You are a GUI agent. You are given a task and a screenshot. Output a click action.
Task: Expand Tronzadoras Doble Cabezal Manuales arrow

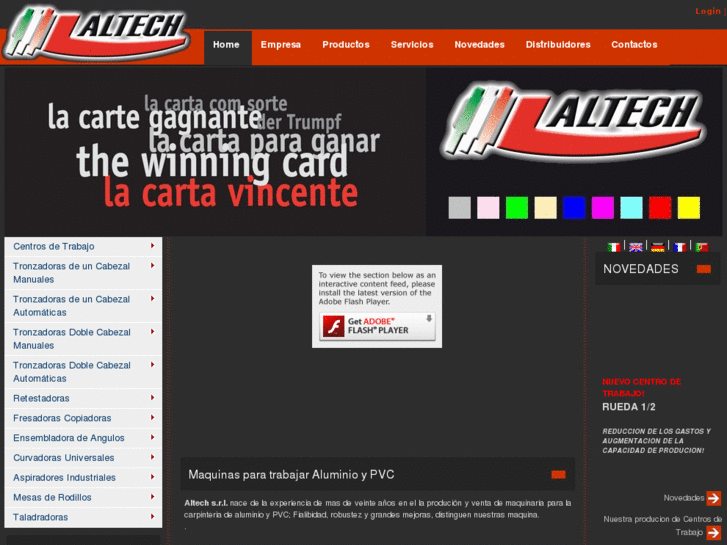(x=153, y=332)
